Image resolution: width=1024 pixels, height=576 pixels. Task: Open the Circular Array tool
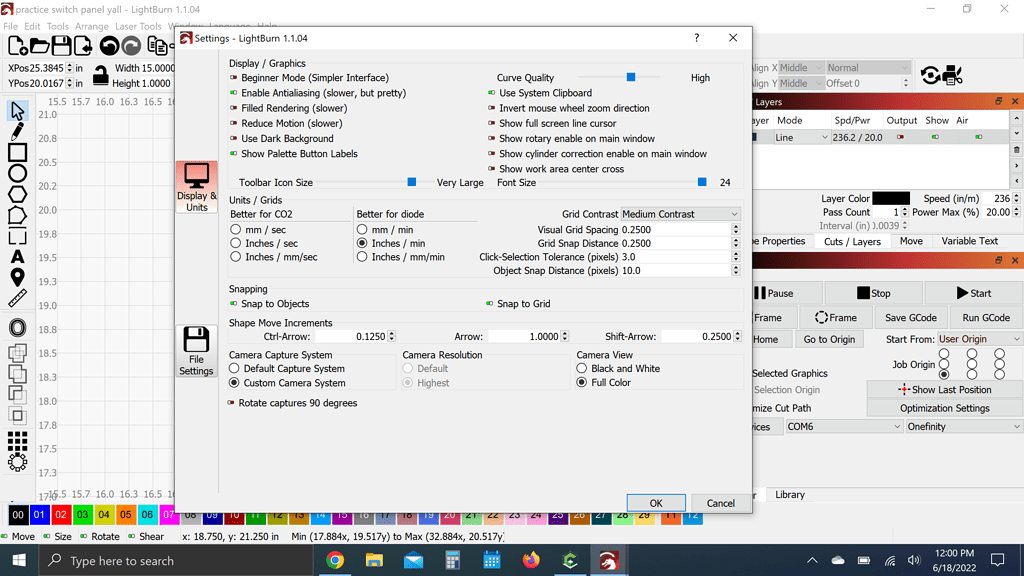(x=18, y=462)
